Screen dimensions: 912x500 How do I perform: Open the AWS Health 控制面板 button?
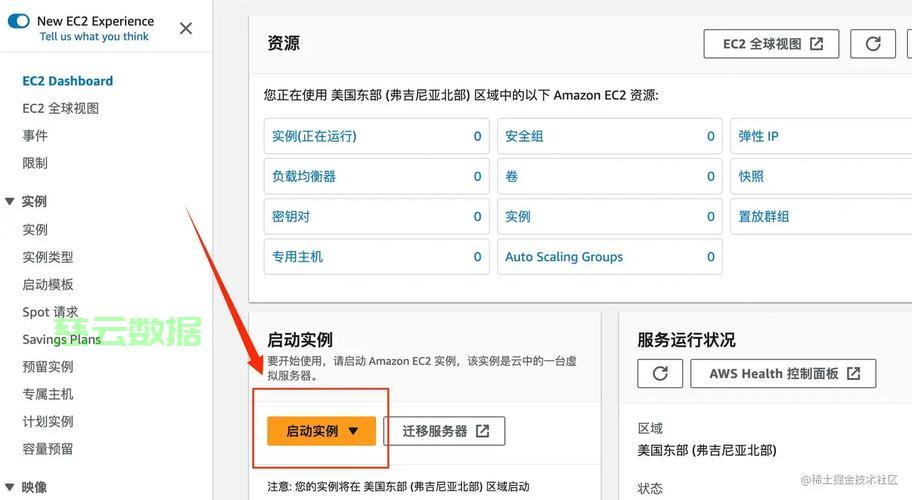[x=783, y=373]
